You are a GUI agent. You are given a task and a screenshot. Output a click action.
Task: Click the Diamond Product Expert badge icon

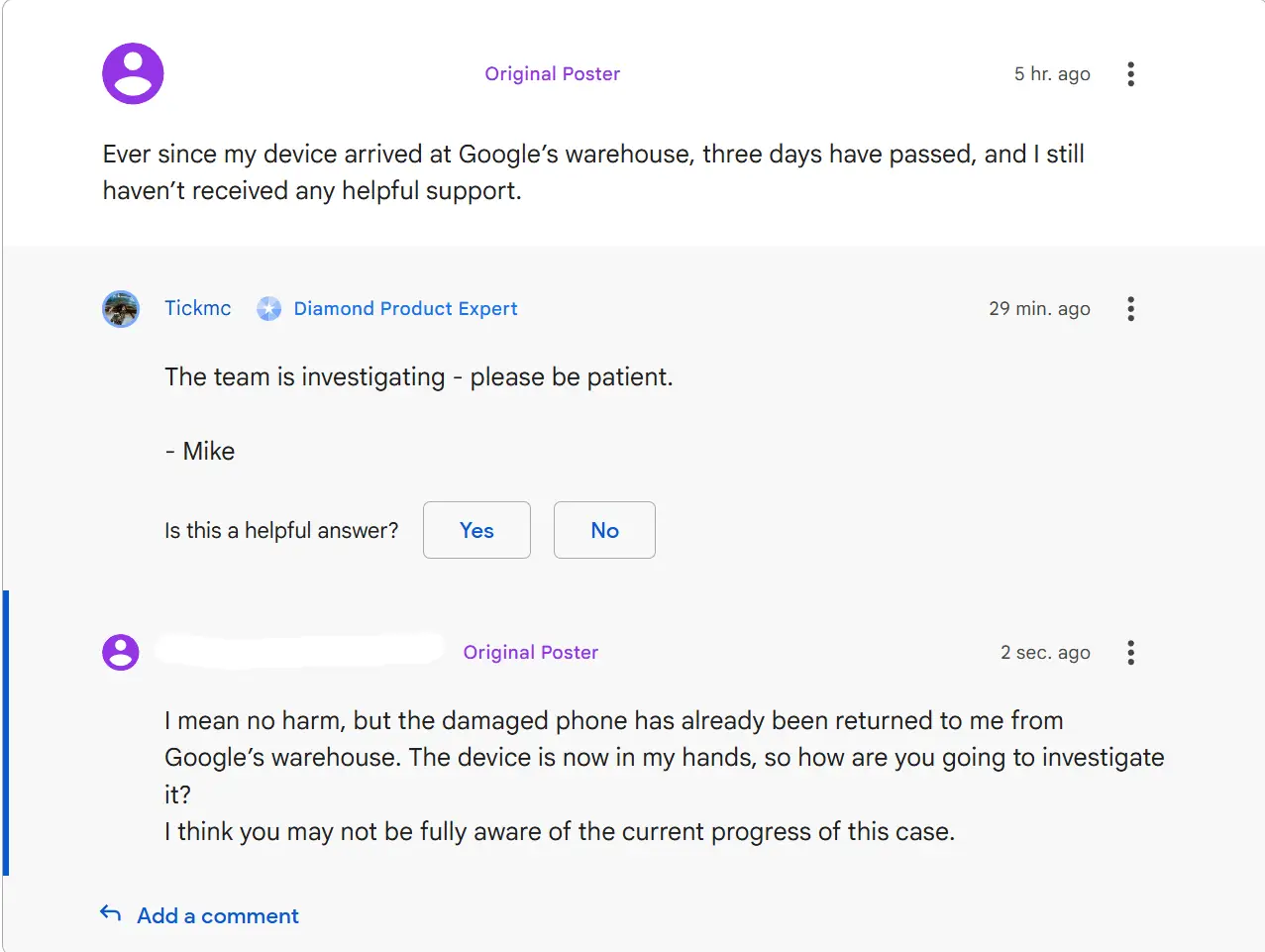268,309
